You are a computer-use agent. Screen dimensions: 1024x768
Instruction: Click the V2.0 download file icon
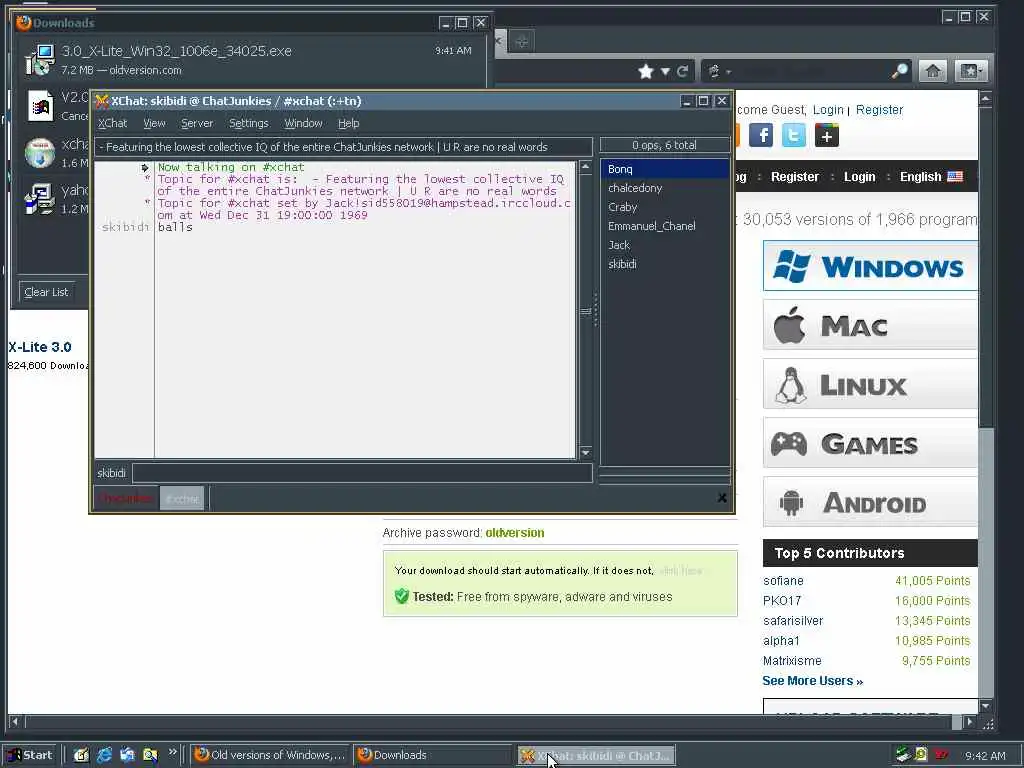pyautogui.click(x=40, y=106)
